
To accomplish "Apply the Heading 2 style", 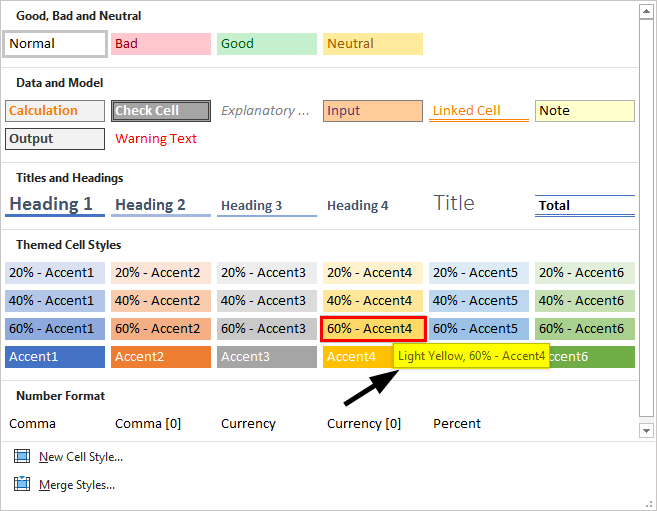I will tap(161, 205).
